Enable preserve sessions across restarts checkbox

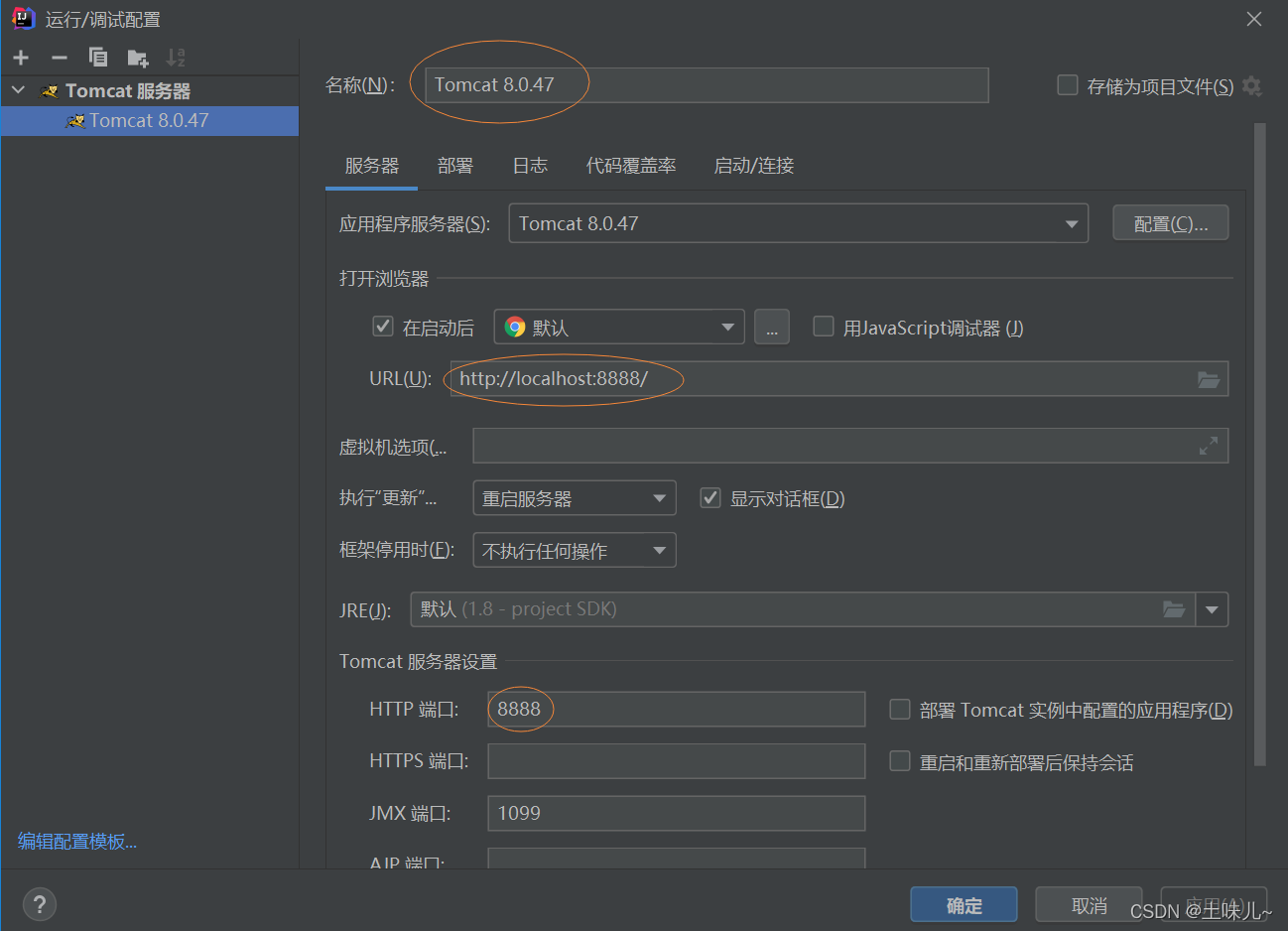pyautogui.click(x=900, y=761)
